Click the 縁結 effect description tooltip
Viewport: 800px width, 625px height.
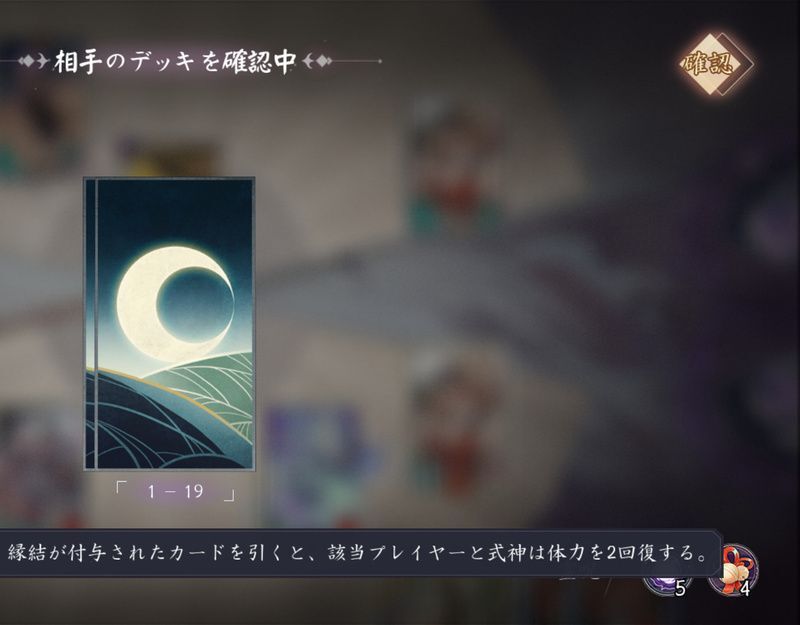pyautogui.click(x=360, y=553)
